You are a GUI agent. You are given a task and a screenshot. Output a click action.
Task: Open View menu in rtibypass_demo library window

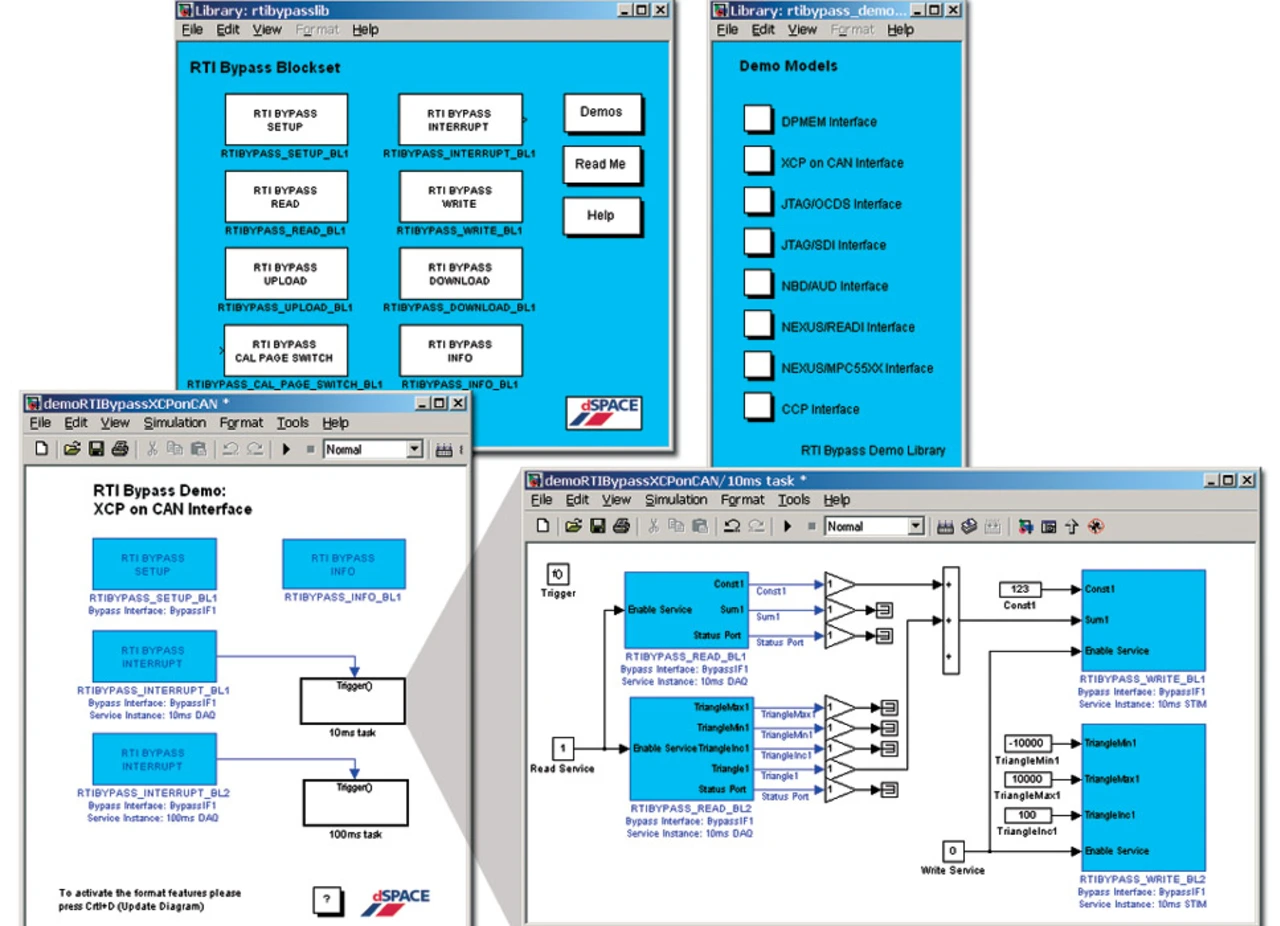coord(802,29)
